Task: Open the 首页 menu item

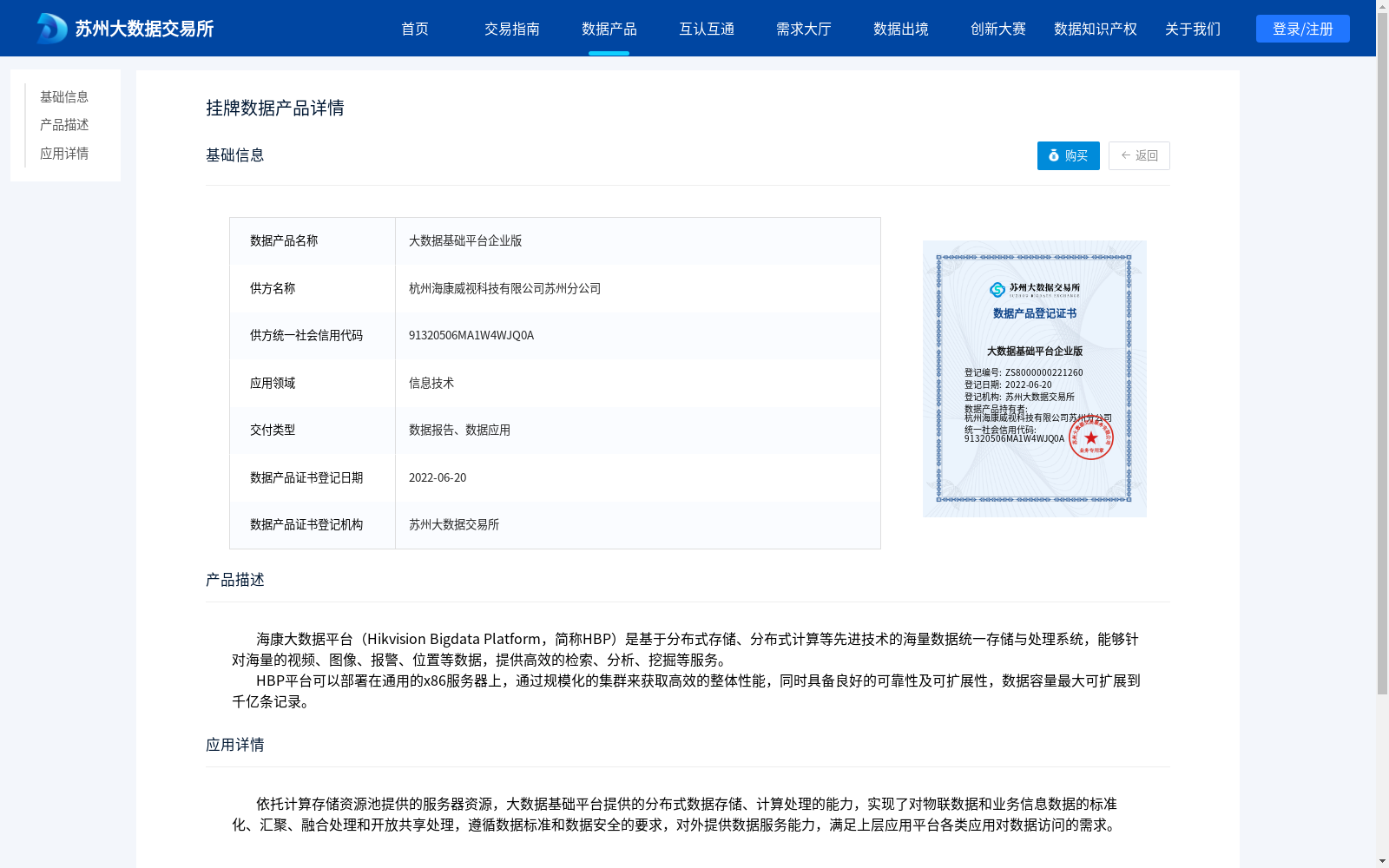Action: (415, 29)
